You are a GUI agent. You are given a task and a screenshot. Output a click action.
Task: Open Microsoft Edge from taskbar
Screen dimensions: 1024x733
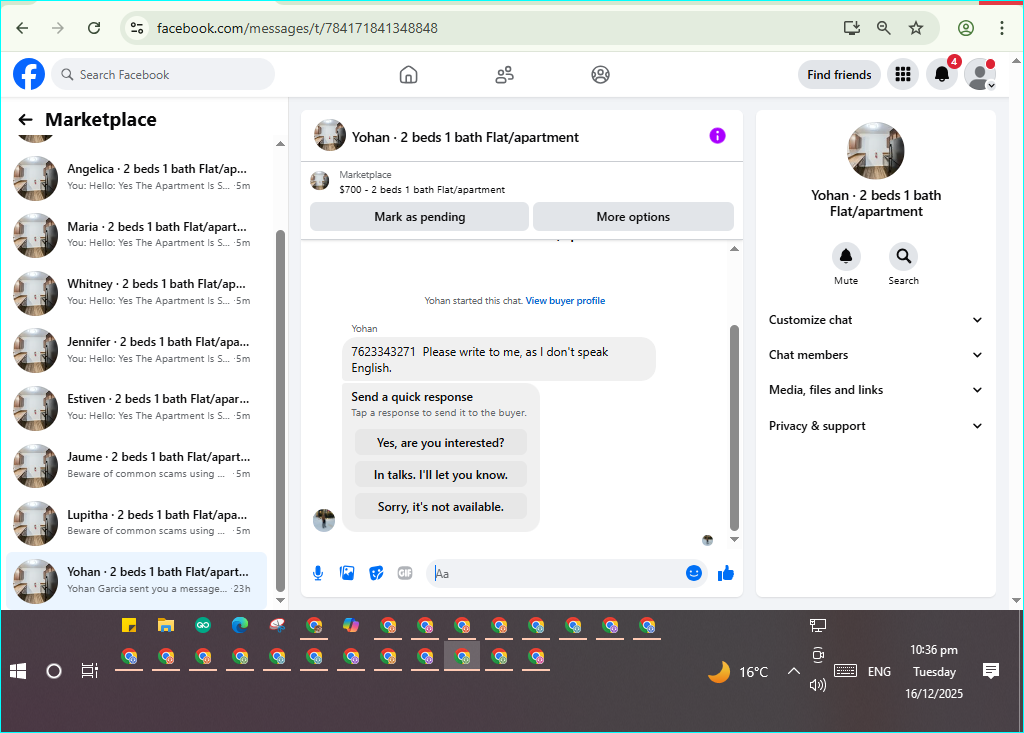pos(240,626)
